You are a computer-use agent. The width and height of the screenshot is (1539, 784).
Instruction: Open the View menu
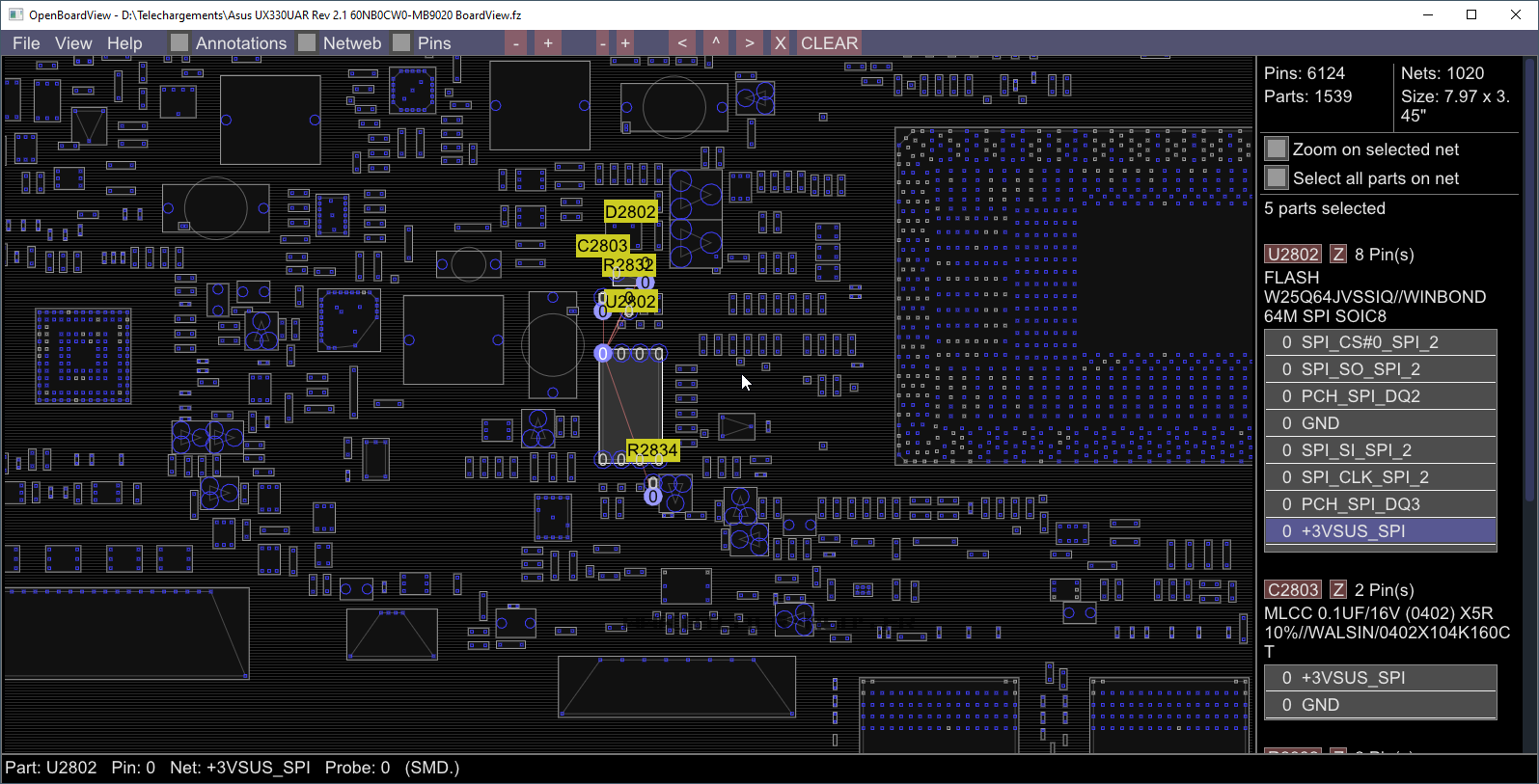point(73,43)
